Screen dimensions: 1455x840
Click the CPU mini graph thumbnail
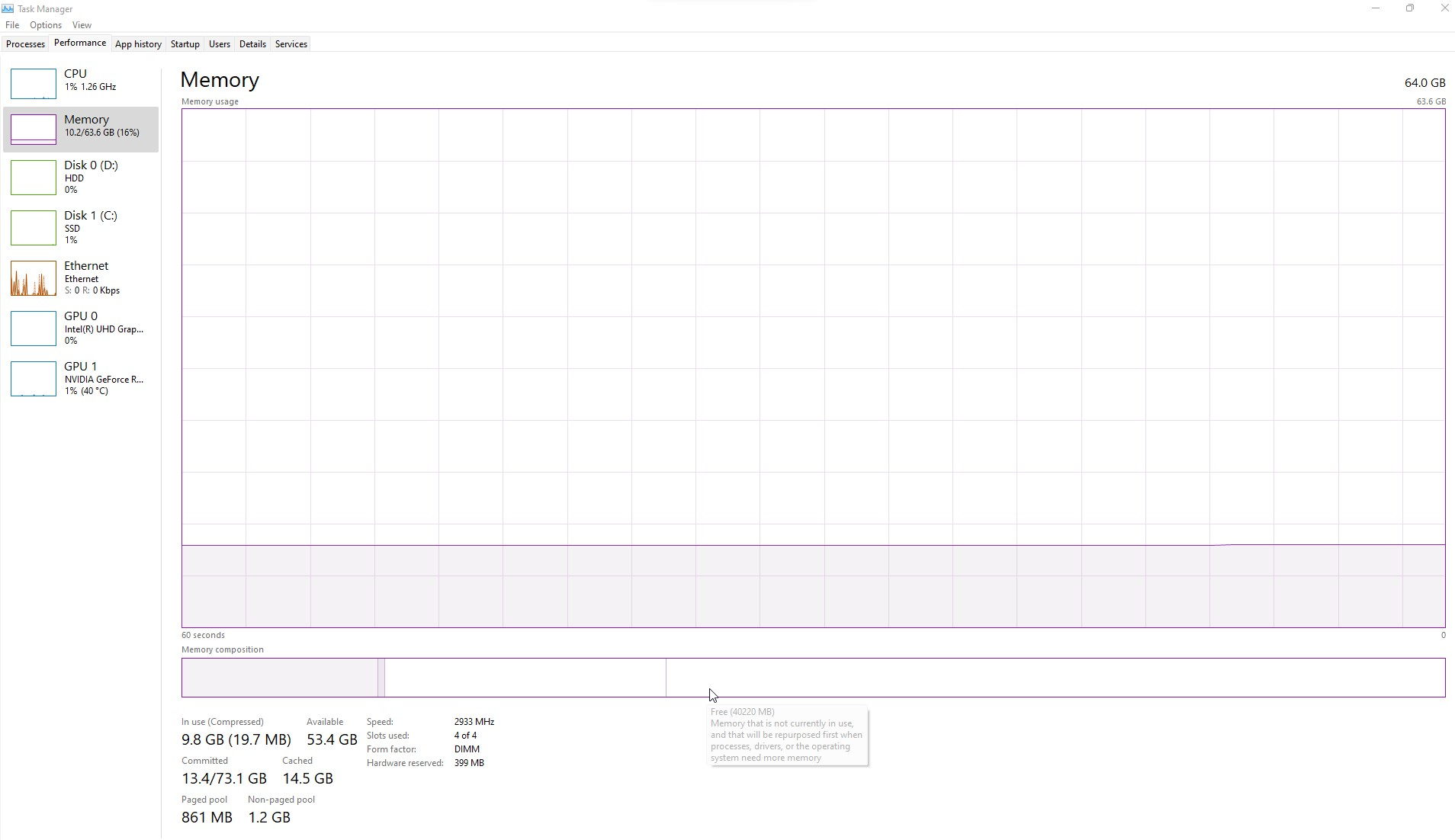tap(34, 84)
